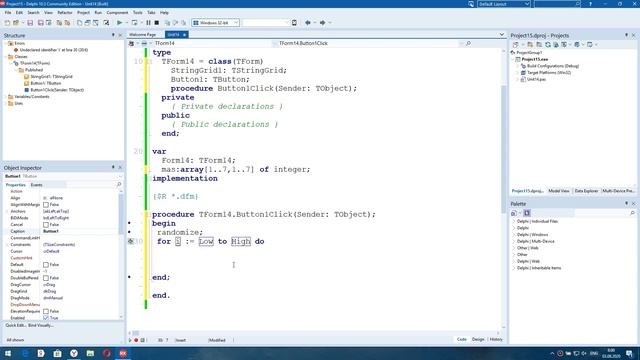
Task: Uncheck the Enabled property checkbox
Action: tap(46, 318)
